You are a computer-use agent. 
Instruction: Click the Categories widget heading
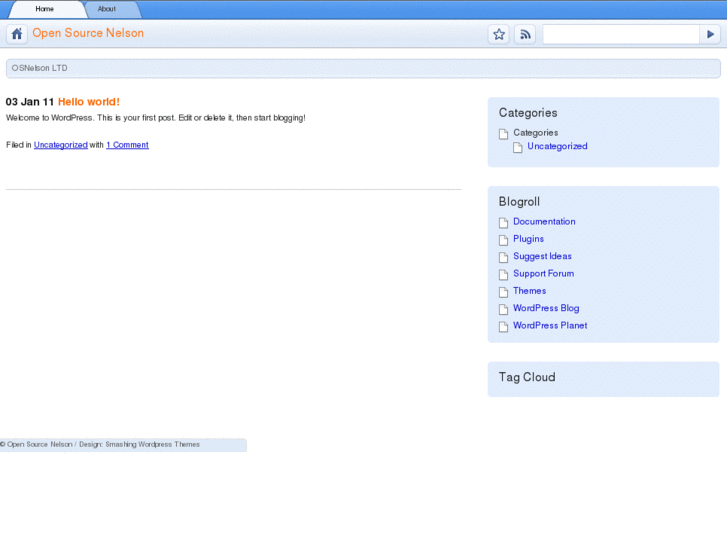pos(528,113)
